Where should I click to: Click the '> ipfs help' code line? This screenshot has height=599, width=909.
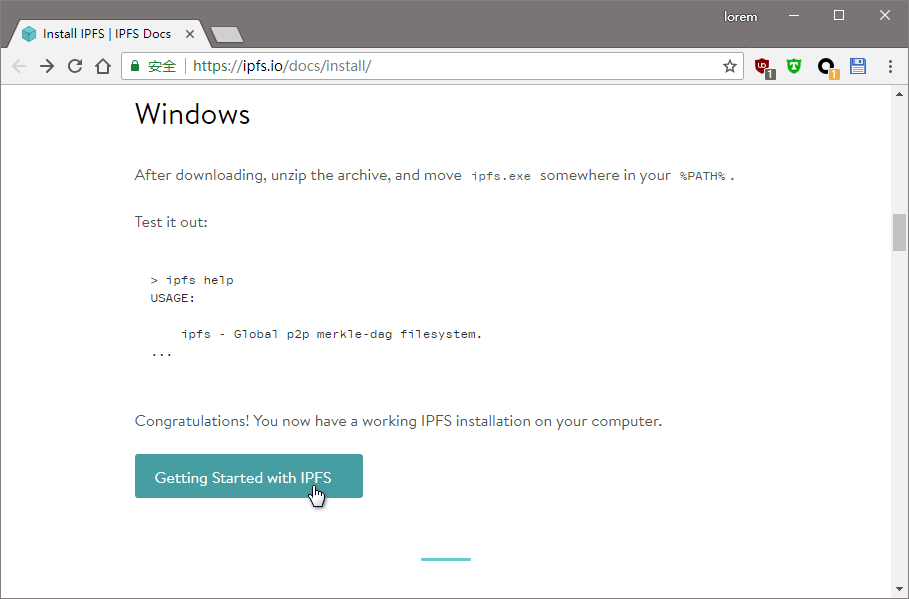coord(192,280)
